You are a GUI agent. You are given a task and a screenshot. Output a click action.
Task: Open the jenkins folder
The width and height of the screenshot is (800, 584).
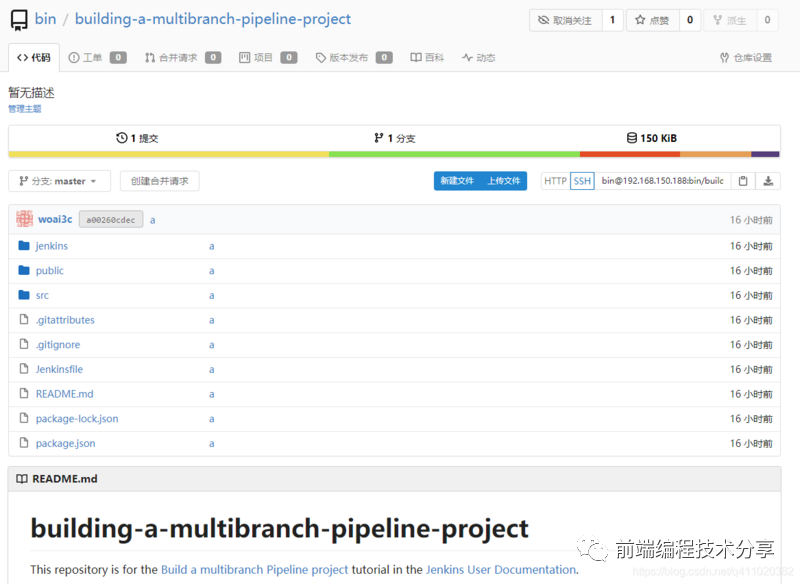(52, 246)
